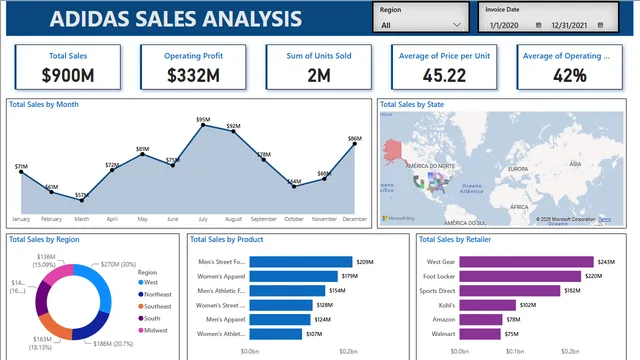640x360 pixels.
Task: Click the Microsoft Bing logo on map
Action: 398,218
